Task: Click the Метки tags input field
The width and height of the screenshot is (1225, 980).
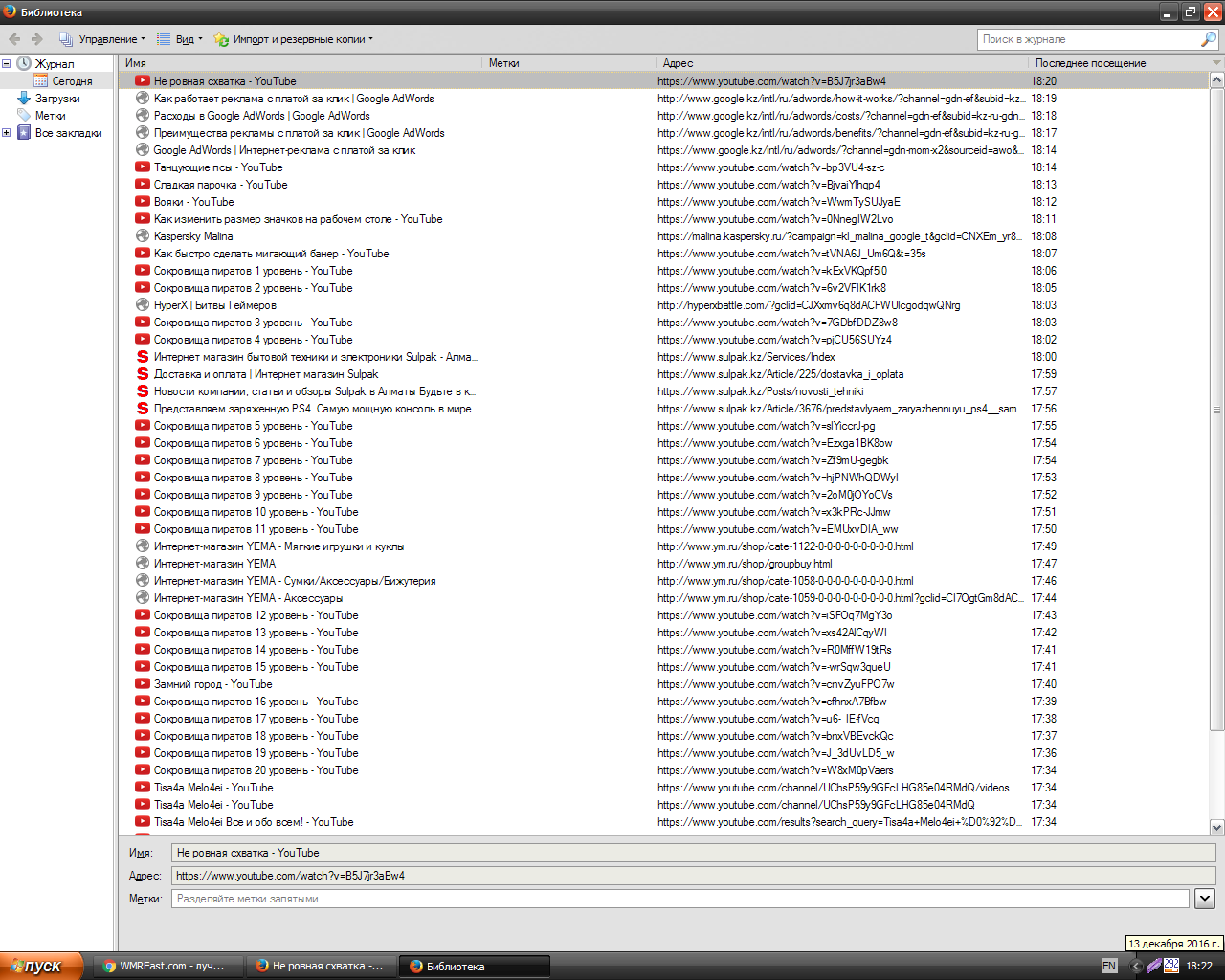Action: (679, 899)
